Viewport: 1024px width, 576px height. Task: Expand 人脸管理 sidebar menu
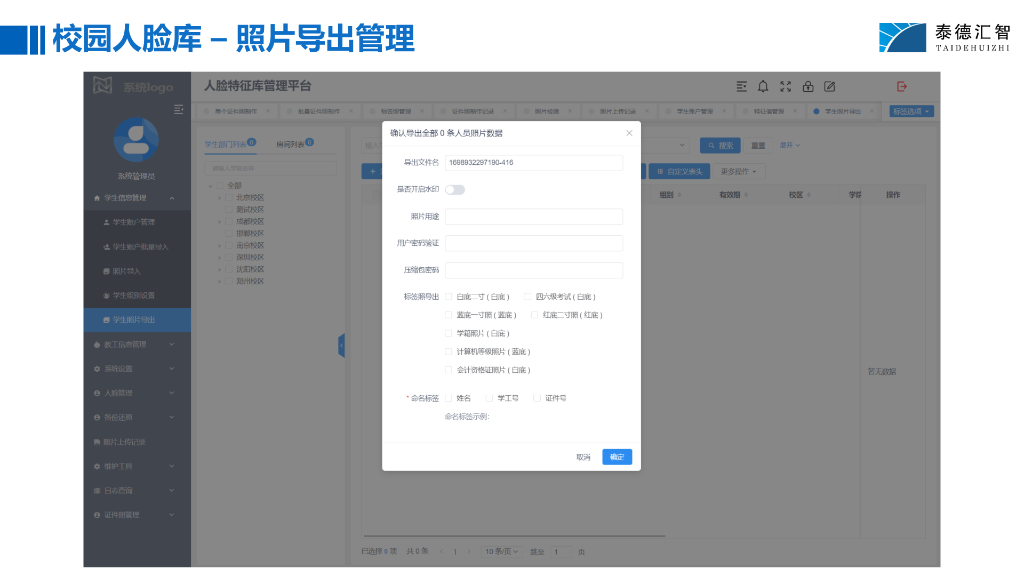click(x=172, y=392)
